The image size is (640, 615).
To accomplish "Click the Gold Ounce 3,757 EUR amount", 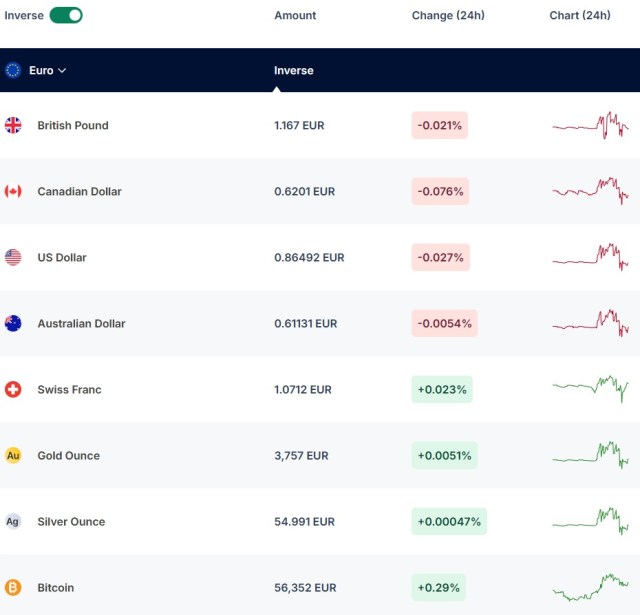I will tap(301, 455).
